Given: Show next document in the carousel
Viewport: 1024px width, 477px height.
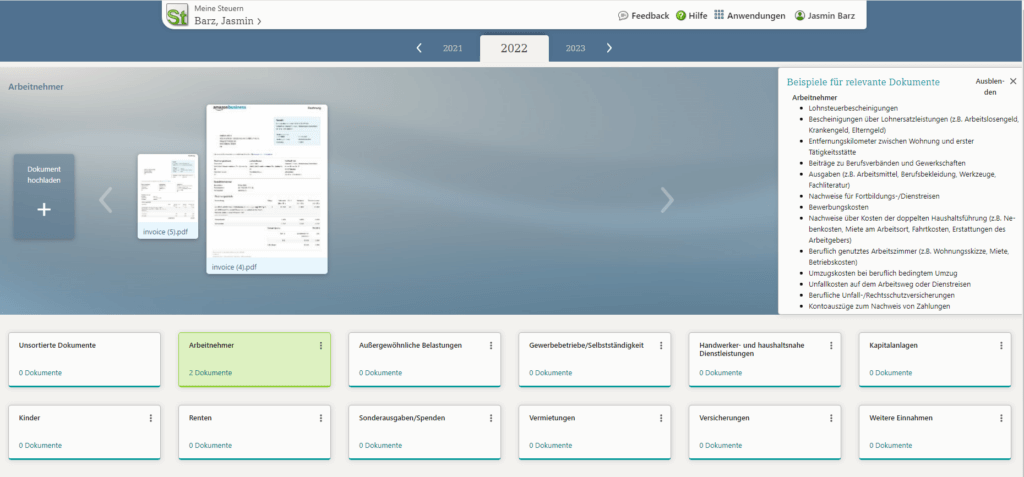Looking at the screenshot, I should [x=667, y=201].
